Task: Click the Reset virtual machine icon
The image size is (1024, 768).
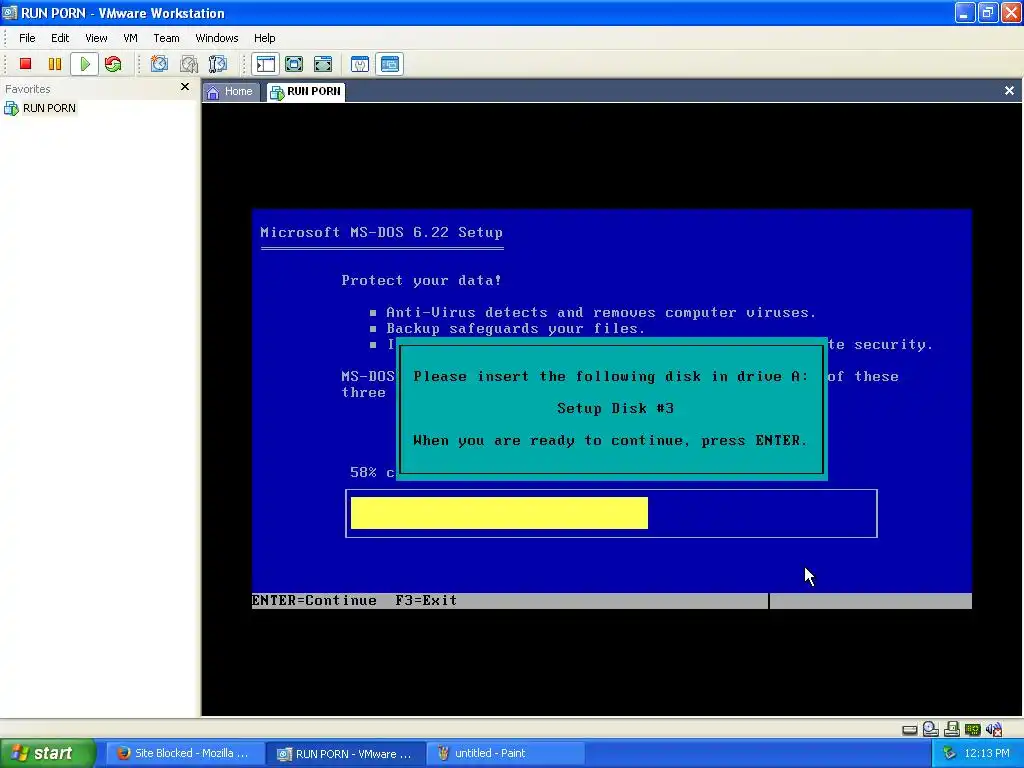Action: [113, 64]
